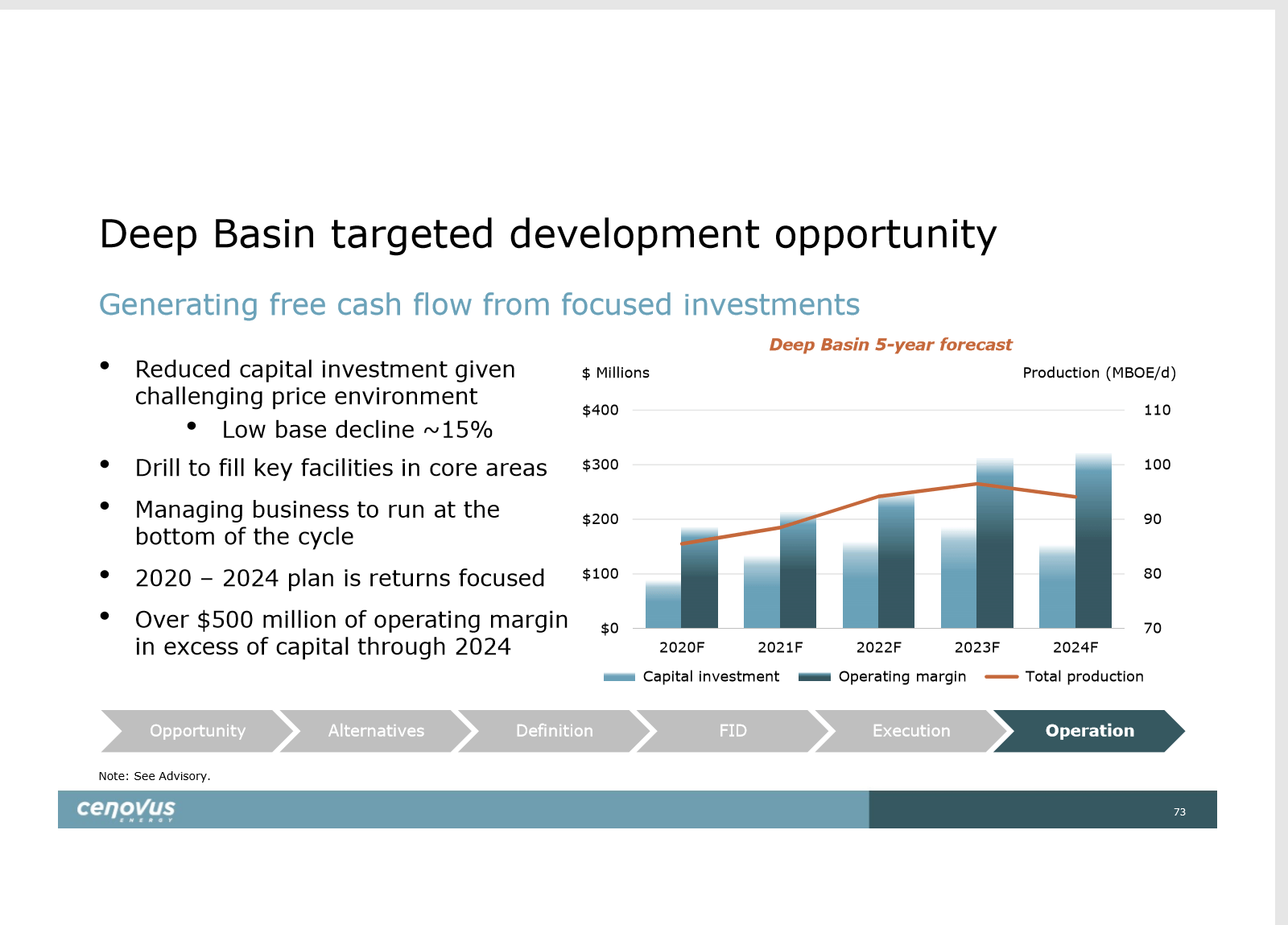Click the 2020F capital investment bar
The height and width of the screenshot is (925, 1288).
(663, 605)
